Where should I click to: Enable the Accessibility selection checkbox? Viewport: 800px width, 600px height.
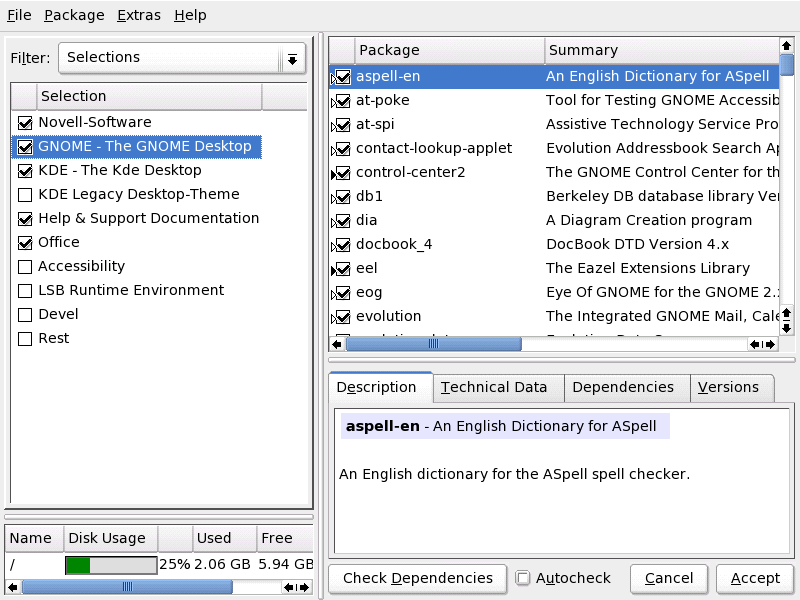tap(25, 266)
